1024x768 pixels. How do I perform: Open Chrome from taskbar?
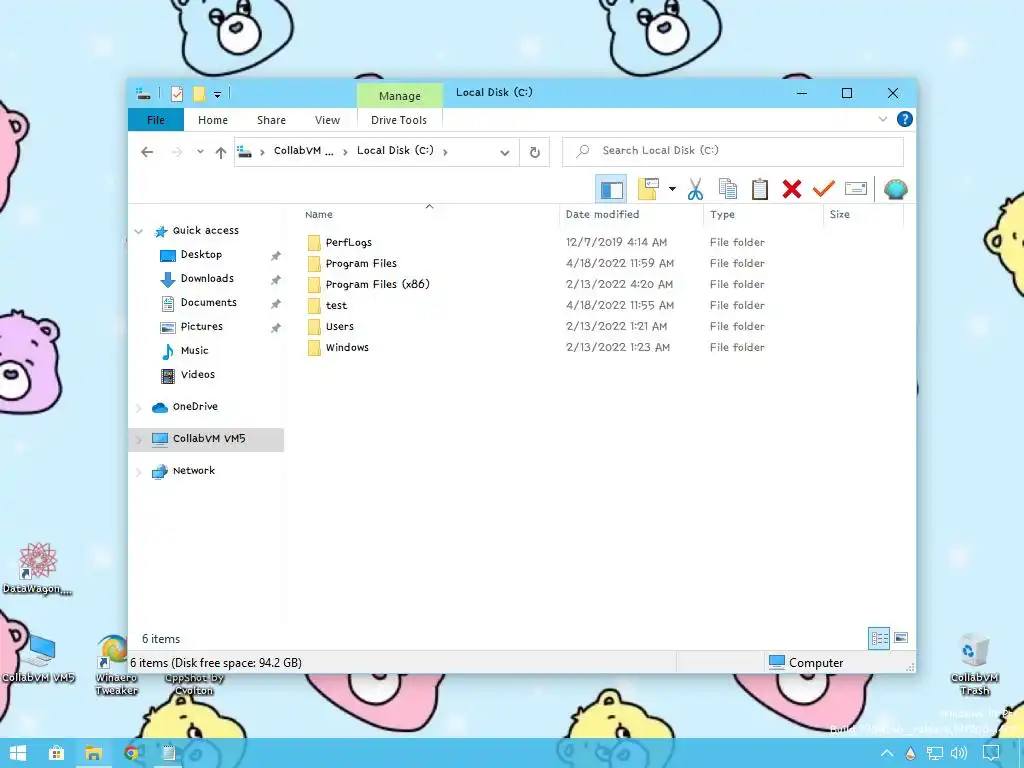[131, 753]
